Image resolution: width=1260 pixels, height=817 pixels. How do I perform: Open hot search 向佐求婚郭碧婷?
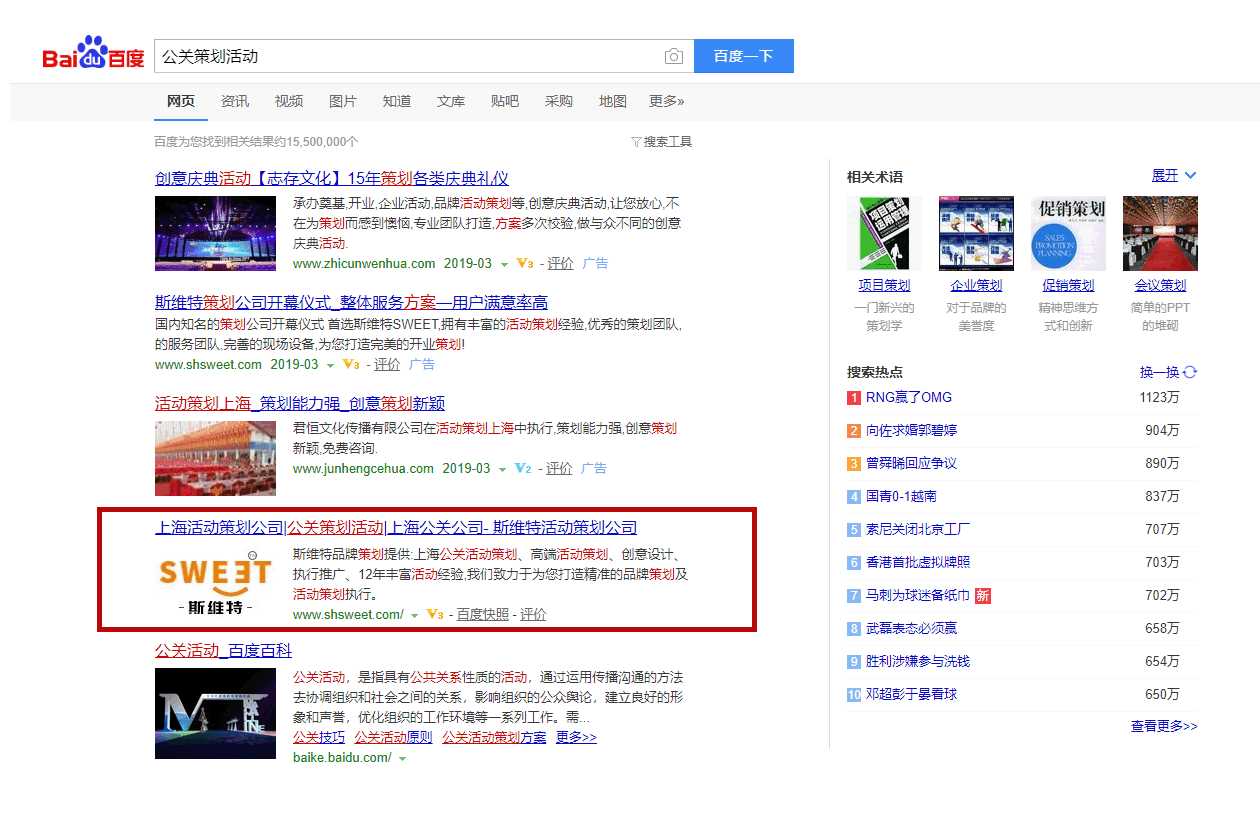[x=911, y=430]
